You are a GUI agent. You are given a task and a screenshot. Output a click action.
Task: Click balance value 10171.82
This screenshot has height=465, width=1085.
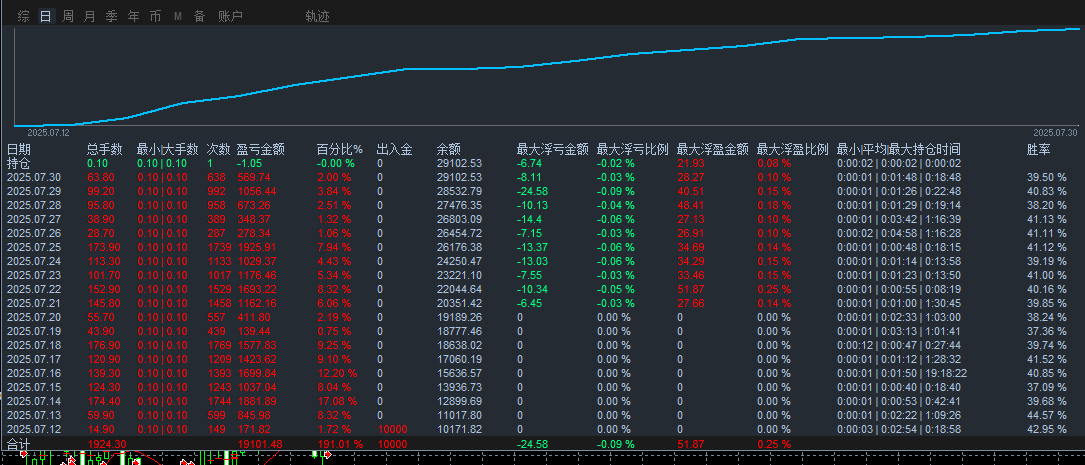click(x=459, y=430)
